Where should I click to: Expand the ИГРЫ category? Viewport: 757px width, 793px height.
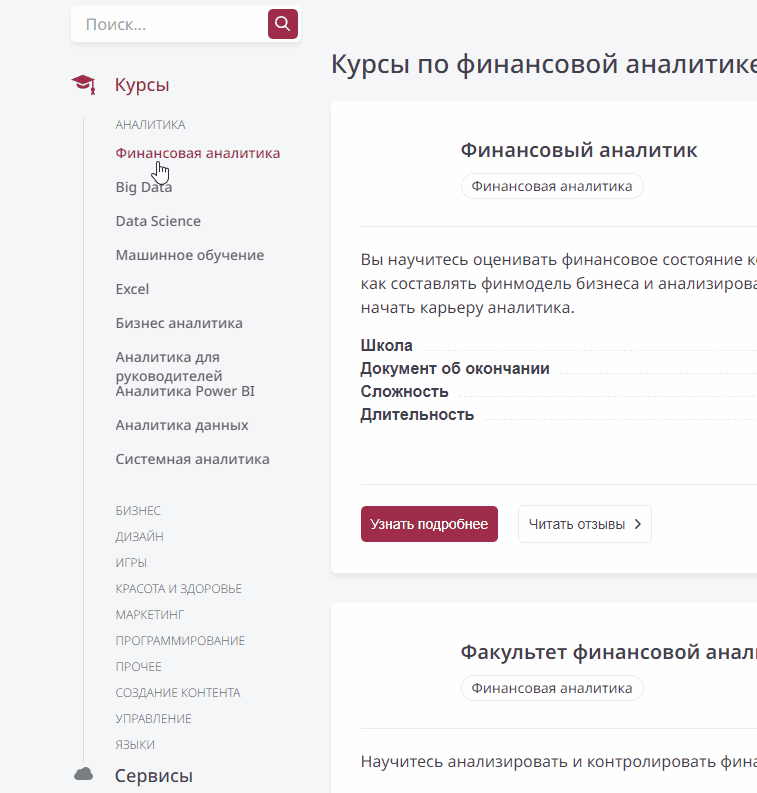pos(131,562)
